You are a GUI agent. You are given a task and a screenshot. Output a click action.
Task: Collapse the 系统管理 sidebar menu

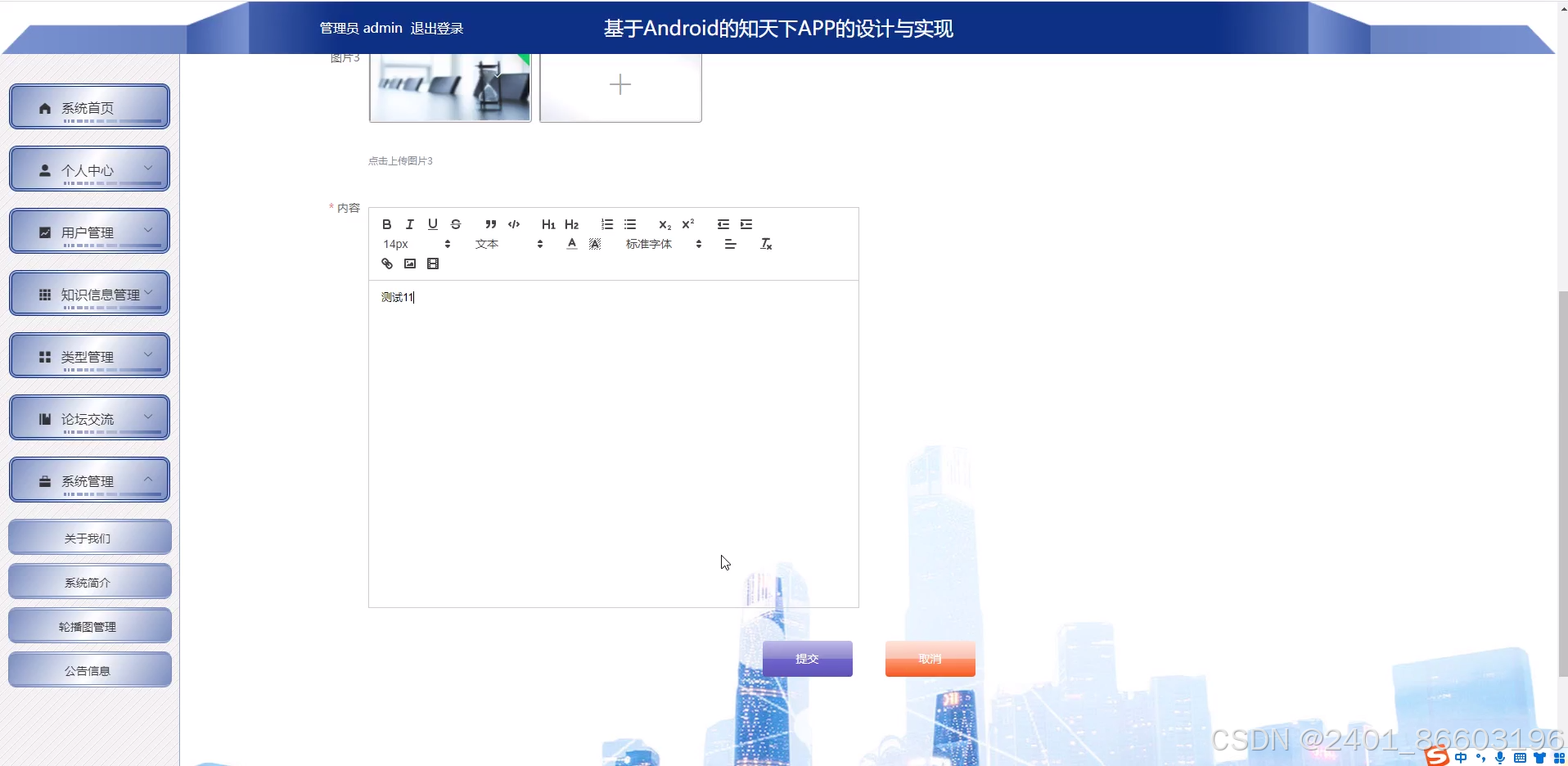click(90, 480)
